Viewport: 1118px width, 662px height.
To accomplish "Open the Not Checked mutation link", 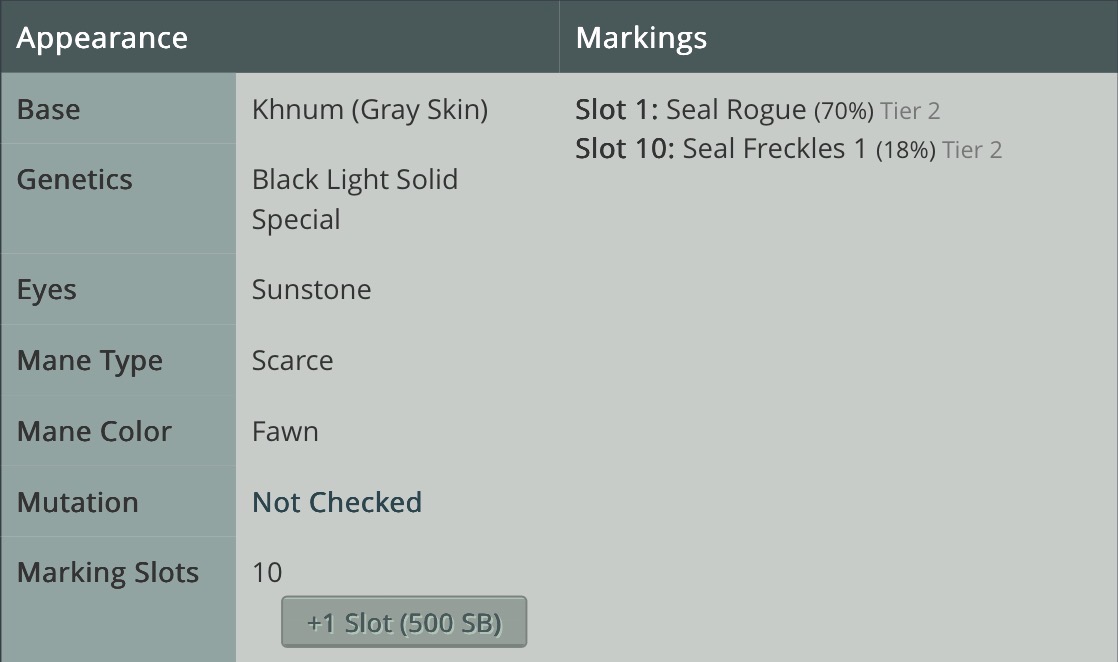I will [x=337, y=502].
